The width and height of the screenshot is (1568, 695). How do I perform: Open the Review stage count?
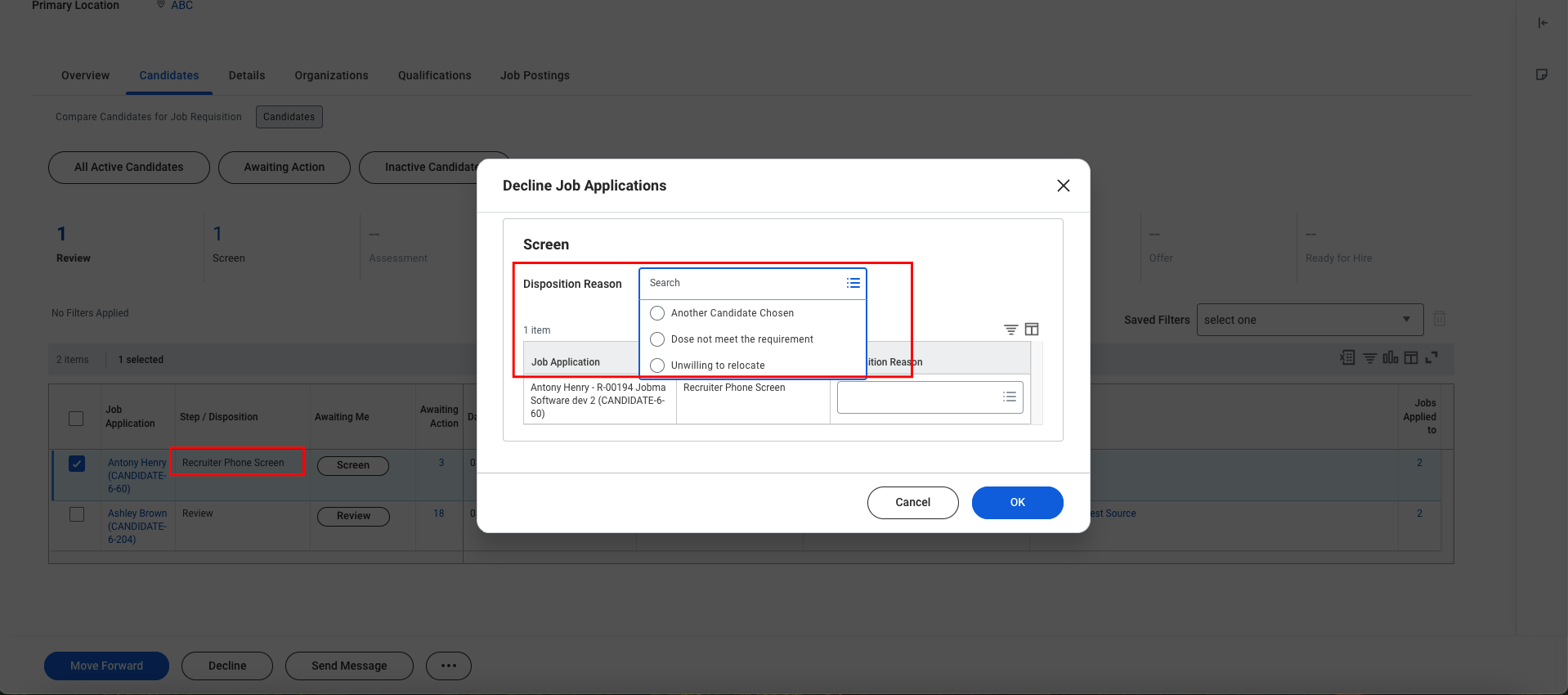tap(61, 234)
